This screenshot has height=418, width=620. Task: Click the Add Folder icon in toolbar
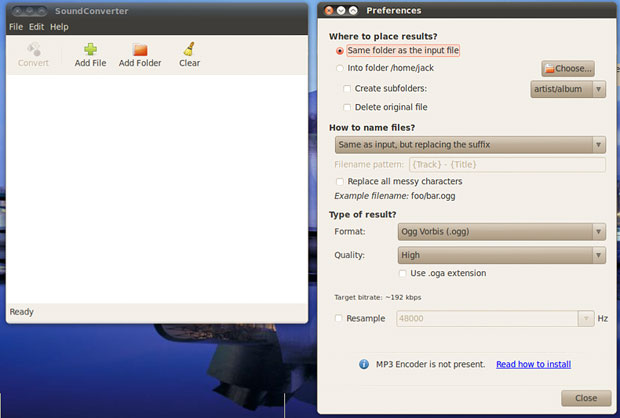(140, 50)
